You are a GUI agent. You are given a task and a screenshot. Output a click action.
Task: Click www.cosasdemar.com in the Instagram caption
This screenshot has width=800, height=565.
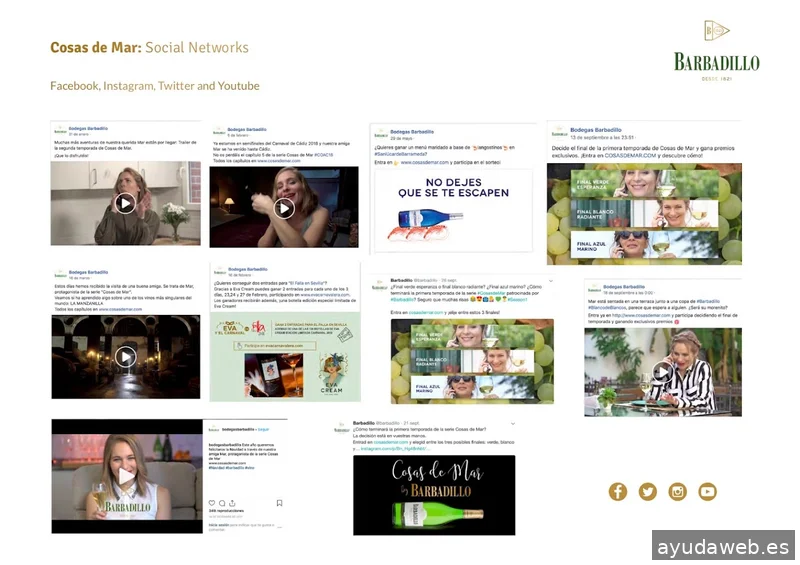(x=227, y=463)
